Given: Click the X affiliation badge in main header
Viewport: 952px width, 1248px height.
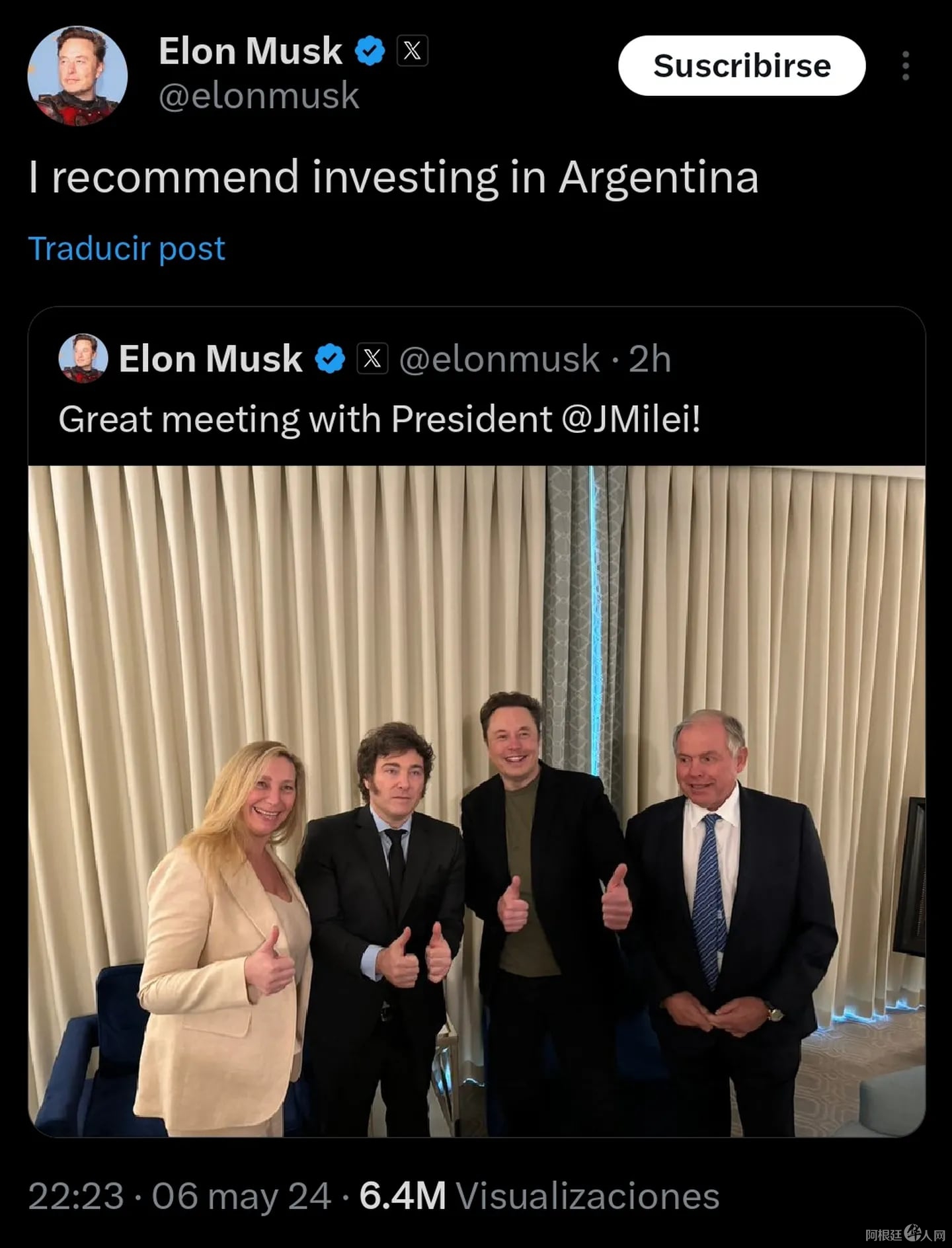Looking at the screenshot, I should coord(412,51).
